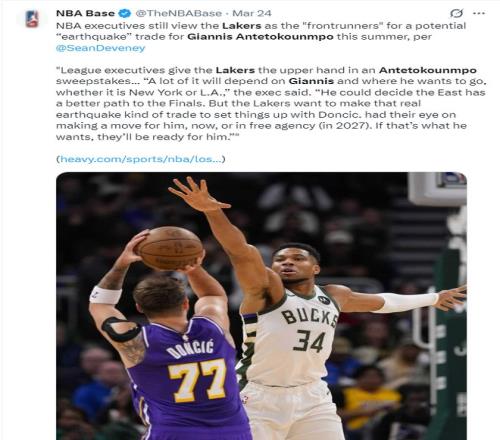Click bold 'Antetokounmpo' in the quoted paragraph

[428, 70]
